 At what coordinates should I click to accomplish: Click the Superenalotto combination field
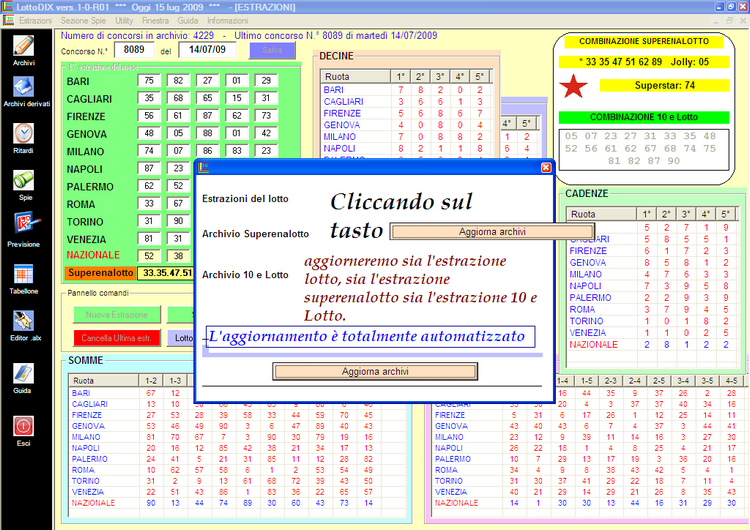point(166,273)
